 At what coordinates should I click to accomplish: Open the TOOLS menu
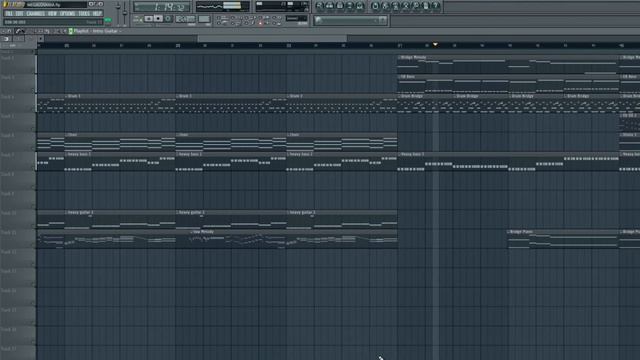click(84, 13)
